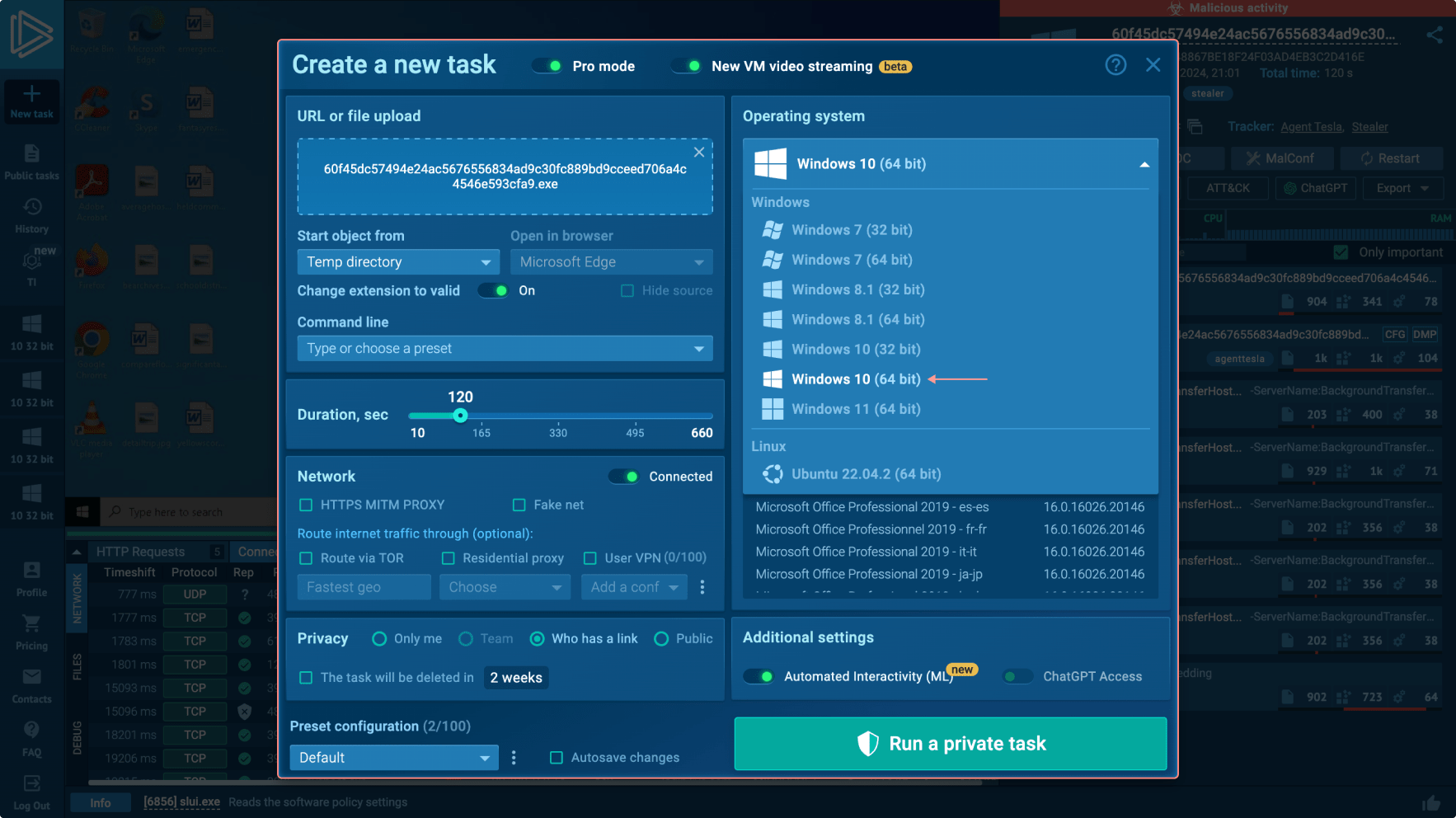Select the Public privacy radio button
1456x818 pixels.
tap(661, 639)
